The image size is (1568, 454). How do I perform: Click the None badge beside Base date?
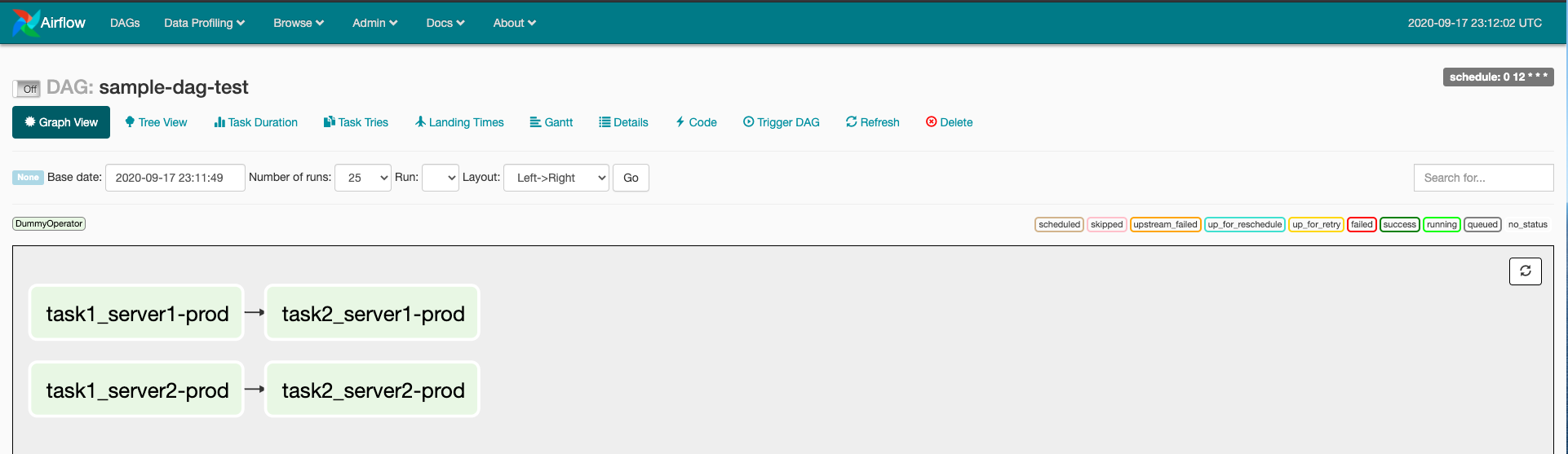point(28,178)
